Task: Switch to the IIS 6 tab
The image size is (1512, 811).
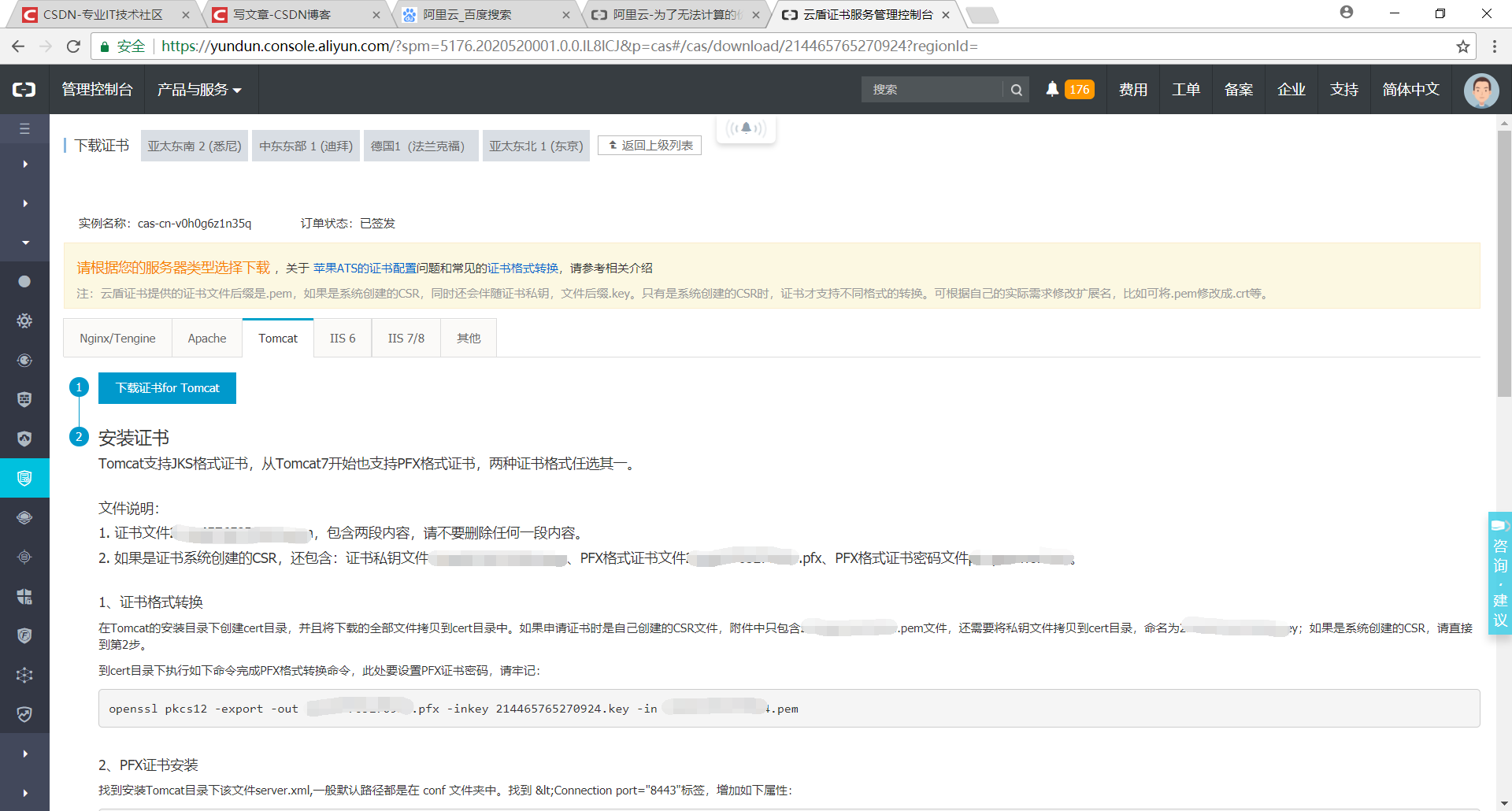Action: pos(343,338)
